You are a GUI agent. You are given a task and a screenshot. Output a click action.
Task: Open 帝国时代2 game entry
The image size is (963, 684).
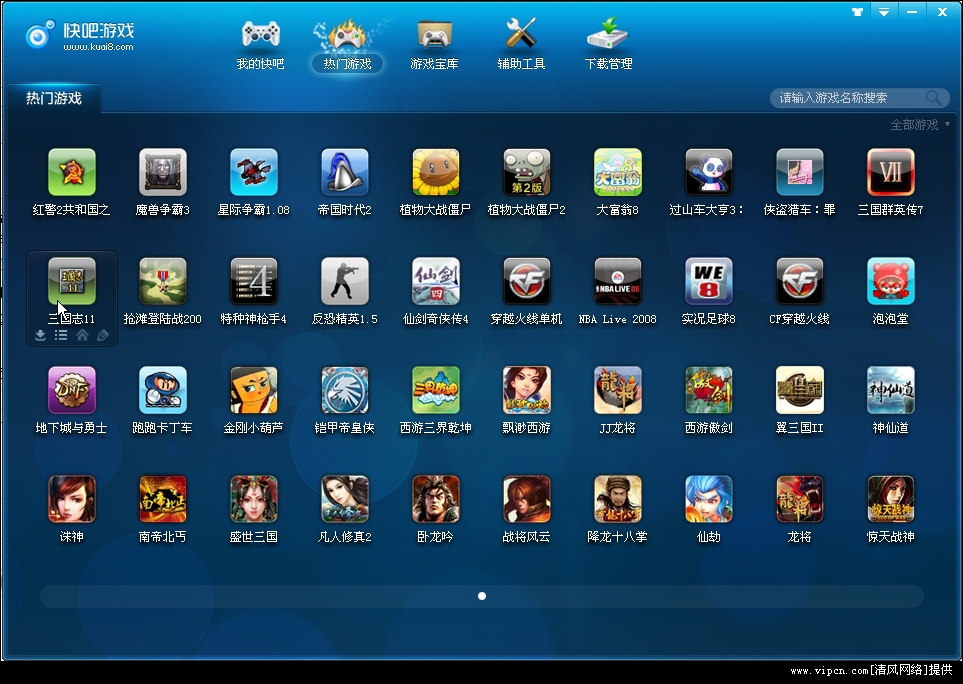345,172
